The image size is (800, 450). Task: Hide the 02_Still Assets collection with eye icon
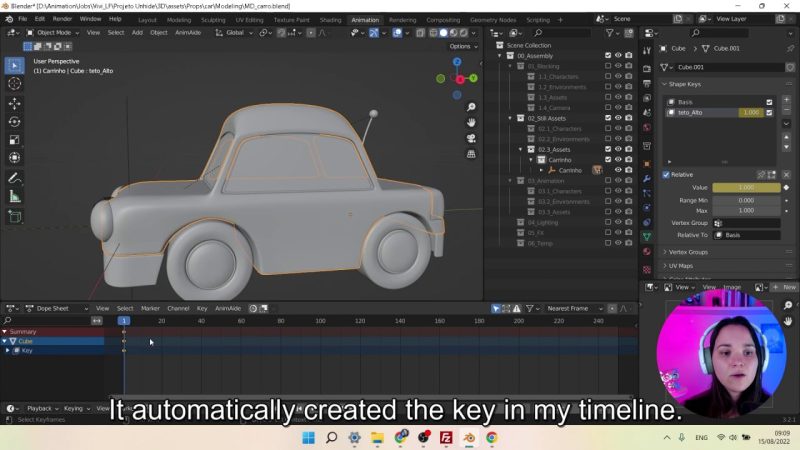tap(618, 118)
